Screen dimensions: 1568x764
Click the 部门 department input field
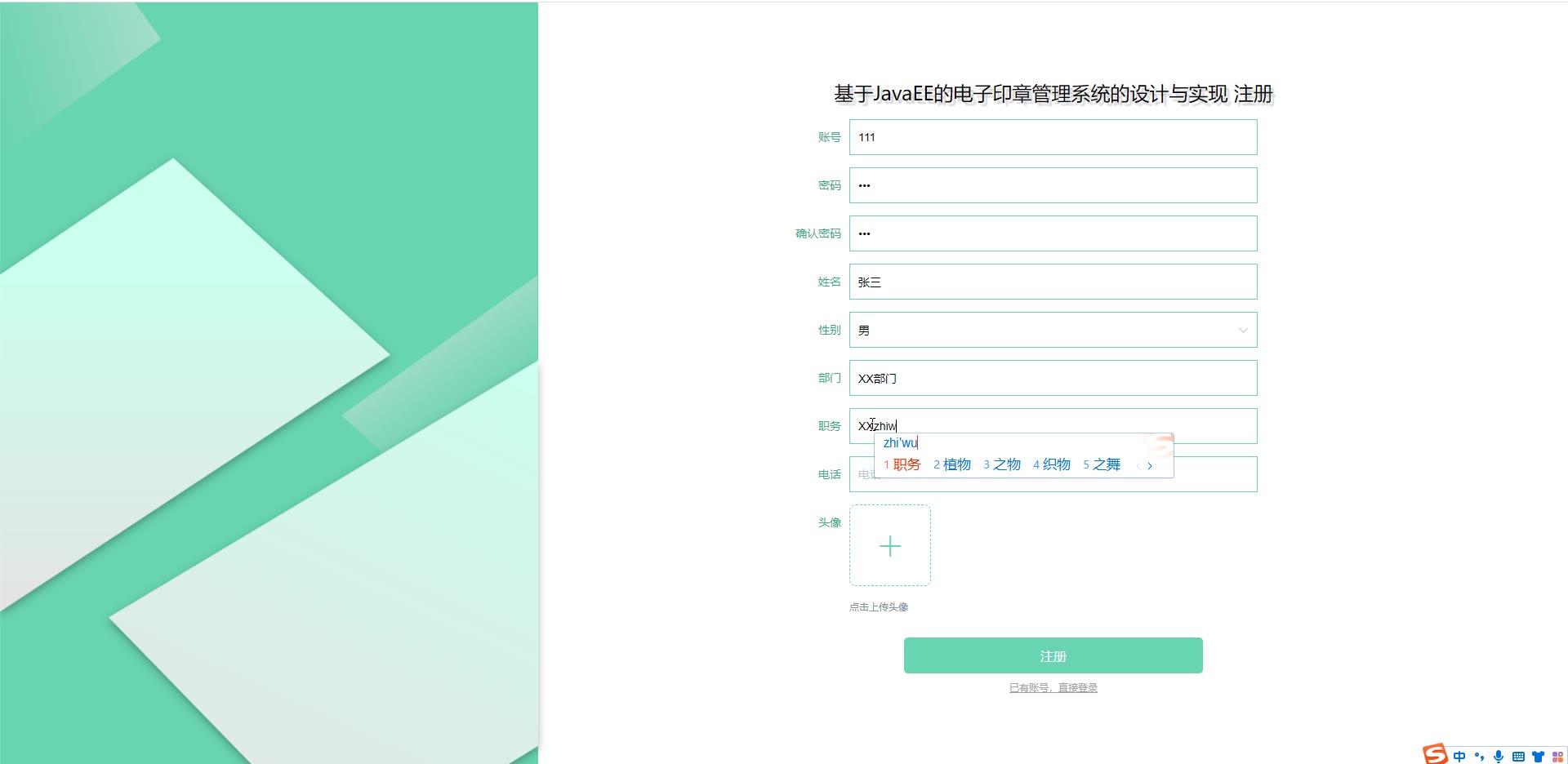coord(1053,378)
